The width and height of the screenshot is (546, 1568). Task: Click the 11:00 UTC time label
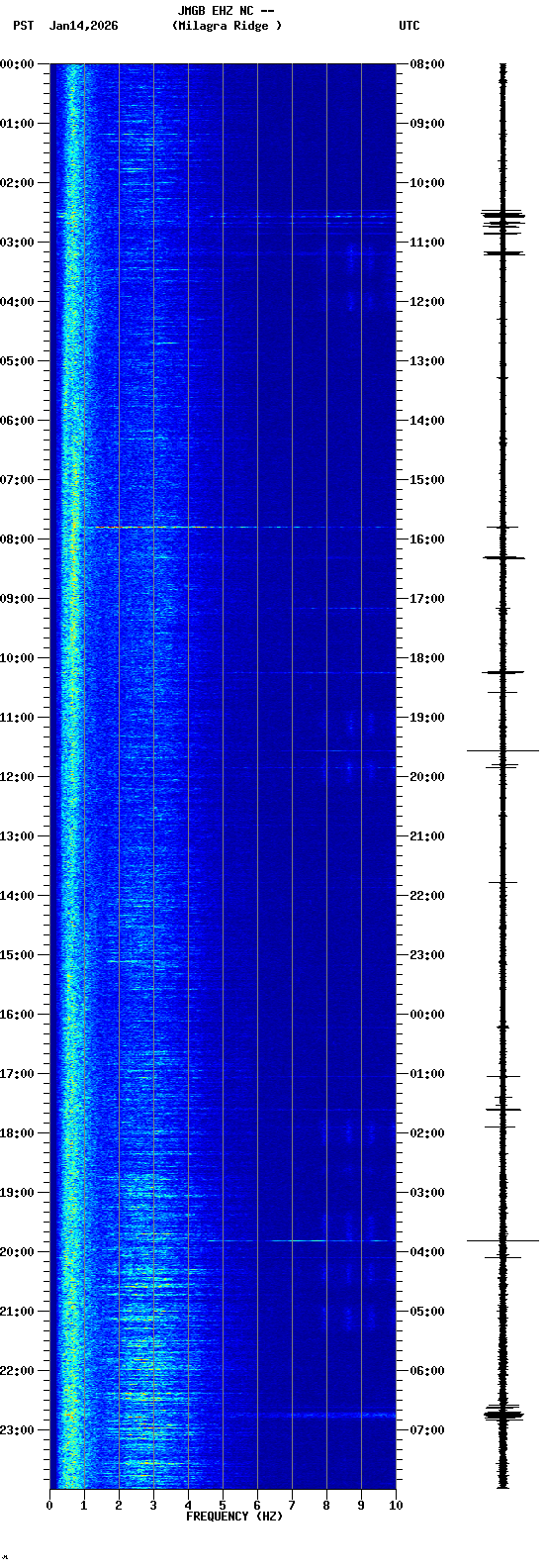click(427, 243)
